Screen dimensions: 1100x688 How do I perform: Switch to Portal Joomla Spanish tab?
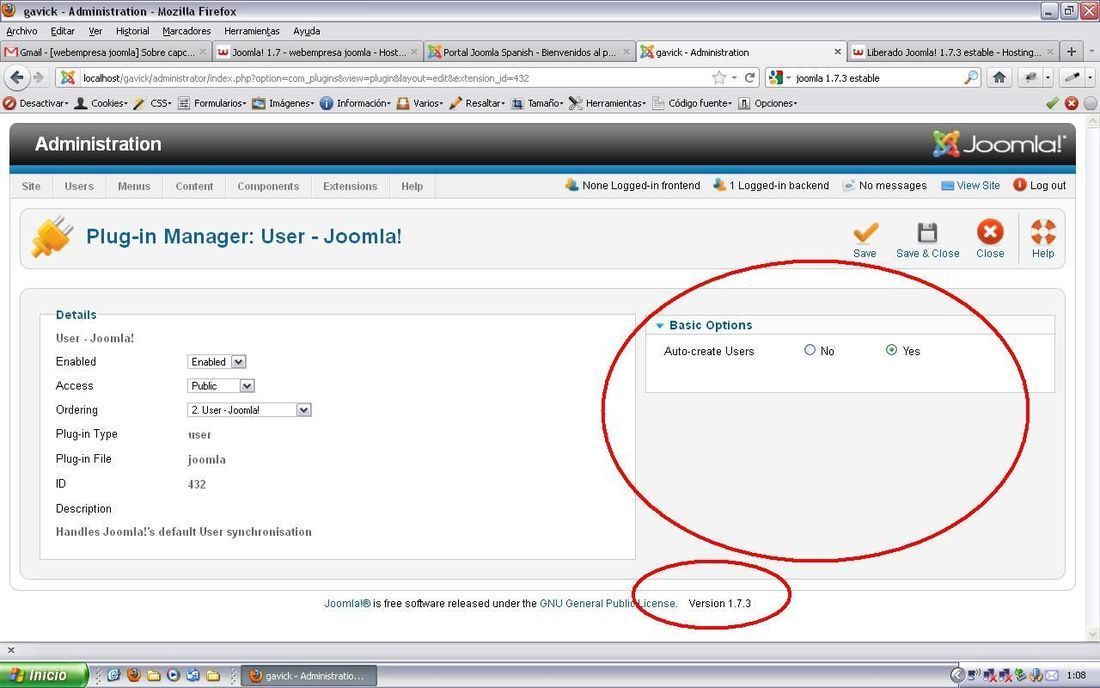coord(528,52)
